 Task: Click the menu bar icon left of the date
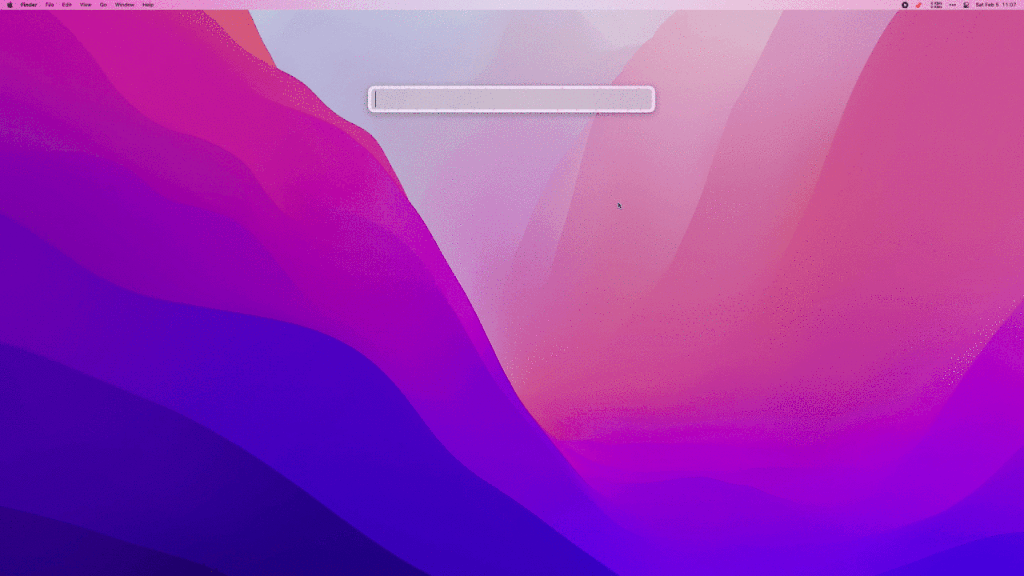(966, 5)
